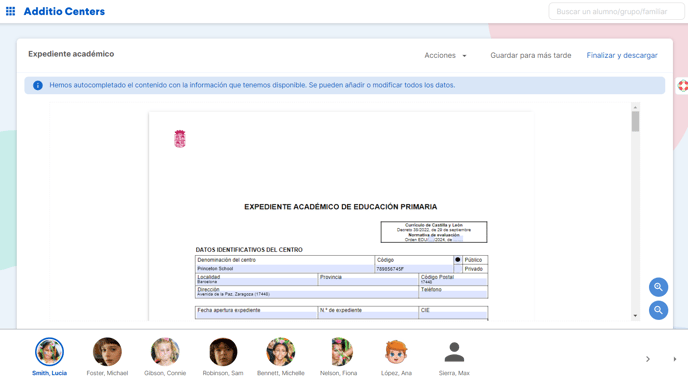Click Finalizar y descargar
The height and width of the screenshot is (382, 688).
[622, 55]
